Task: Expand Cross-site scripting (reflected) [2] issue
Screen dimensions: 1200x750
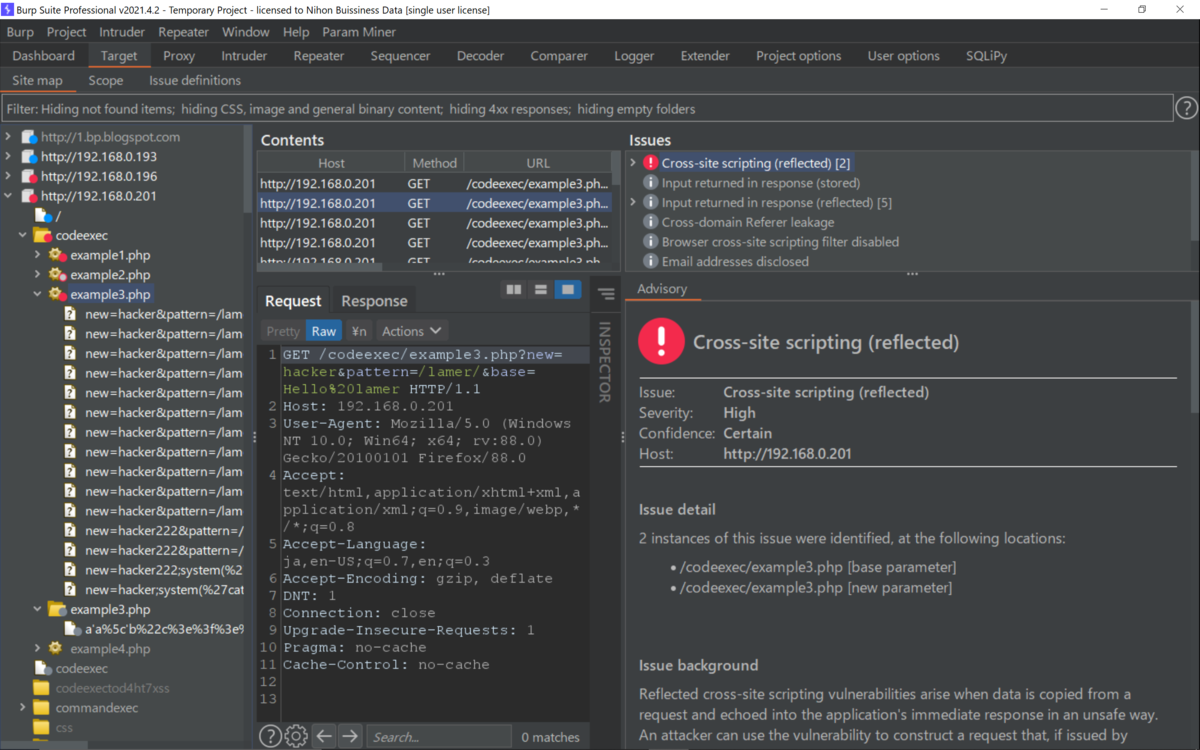Action: pos(633,163)
